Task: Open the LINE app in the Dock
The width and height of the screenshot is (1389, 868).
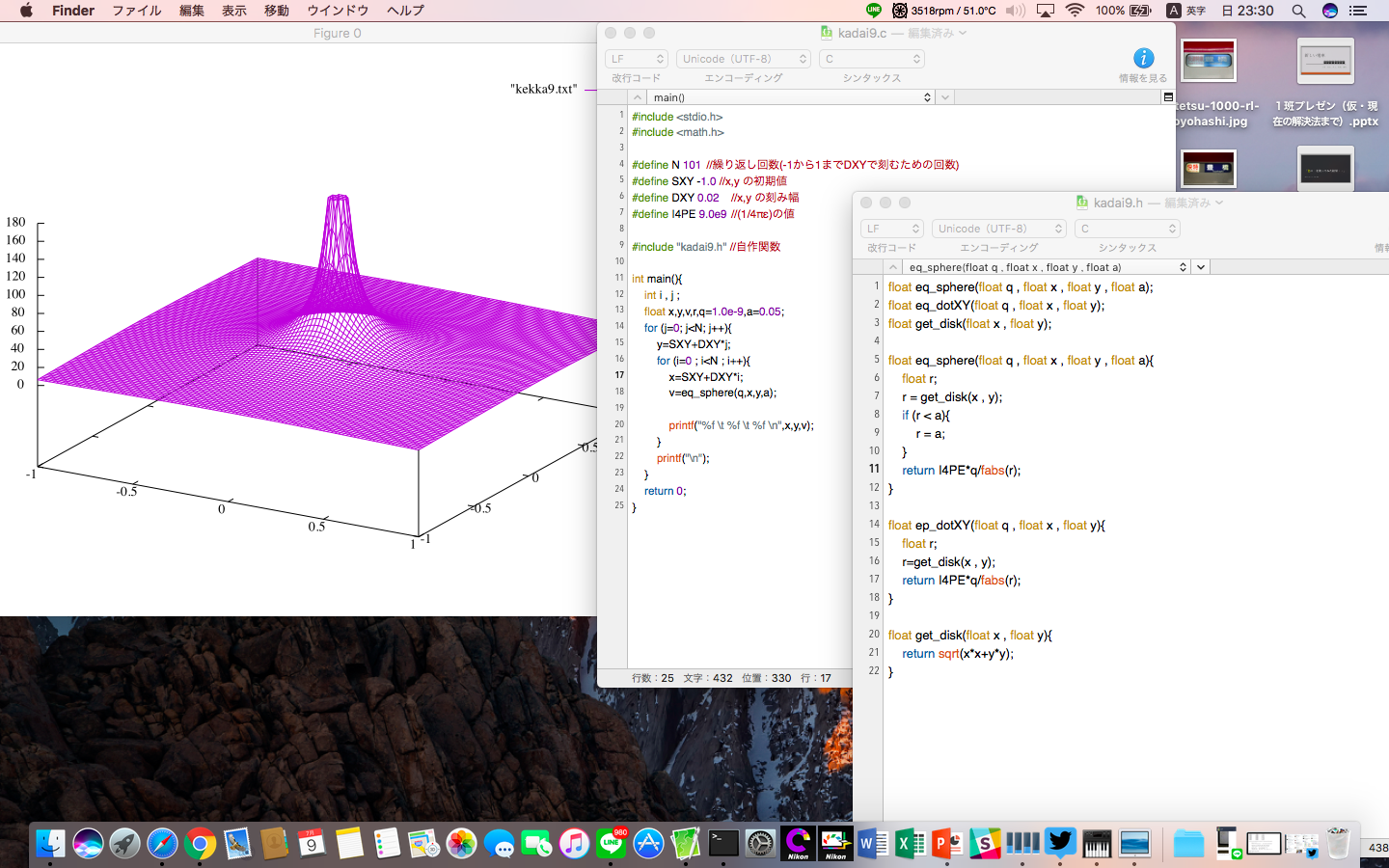Action: pyautogui.click(x=612, y=844)
